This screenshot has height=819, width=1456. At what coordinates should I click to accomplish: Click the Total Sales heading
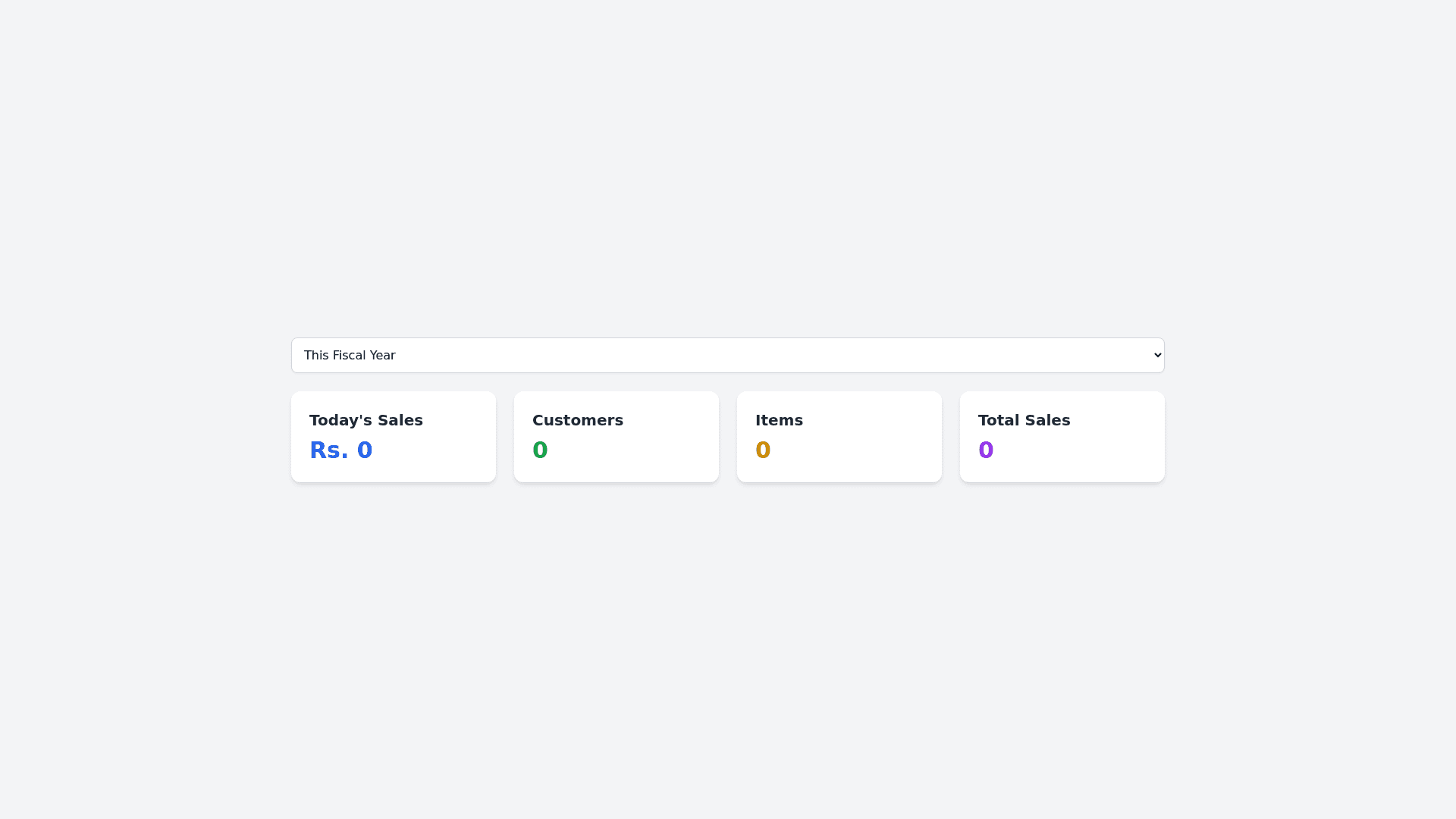(x=1024, y=420)
